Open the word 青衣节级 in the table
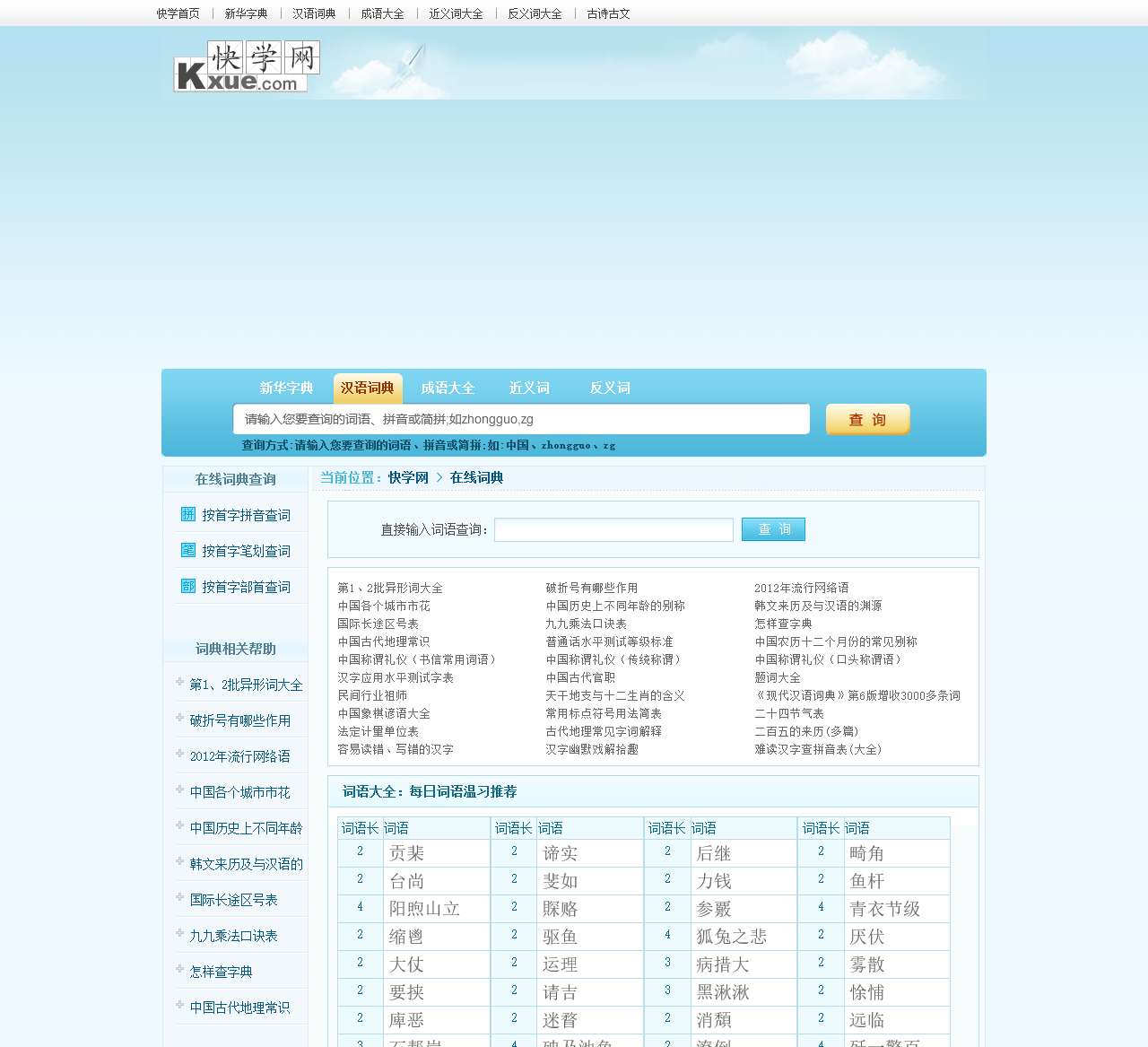This screenshot has width=1148, height=1047. click(x=885, y=909)
